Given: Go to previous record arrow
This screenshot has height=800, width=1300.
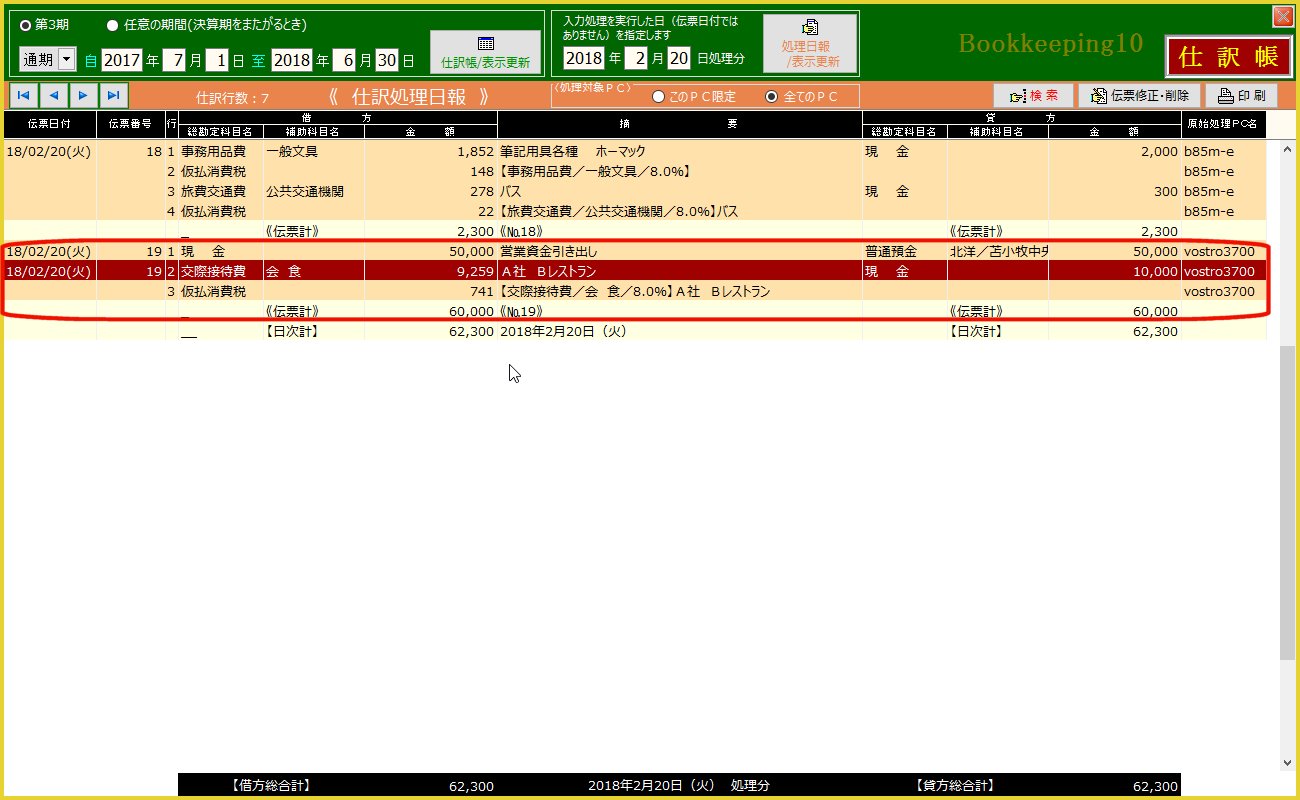Looking at the screenshot, I should 54,96.
